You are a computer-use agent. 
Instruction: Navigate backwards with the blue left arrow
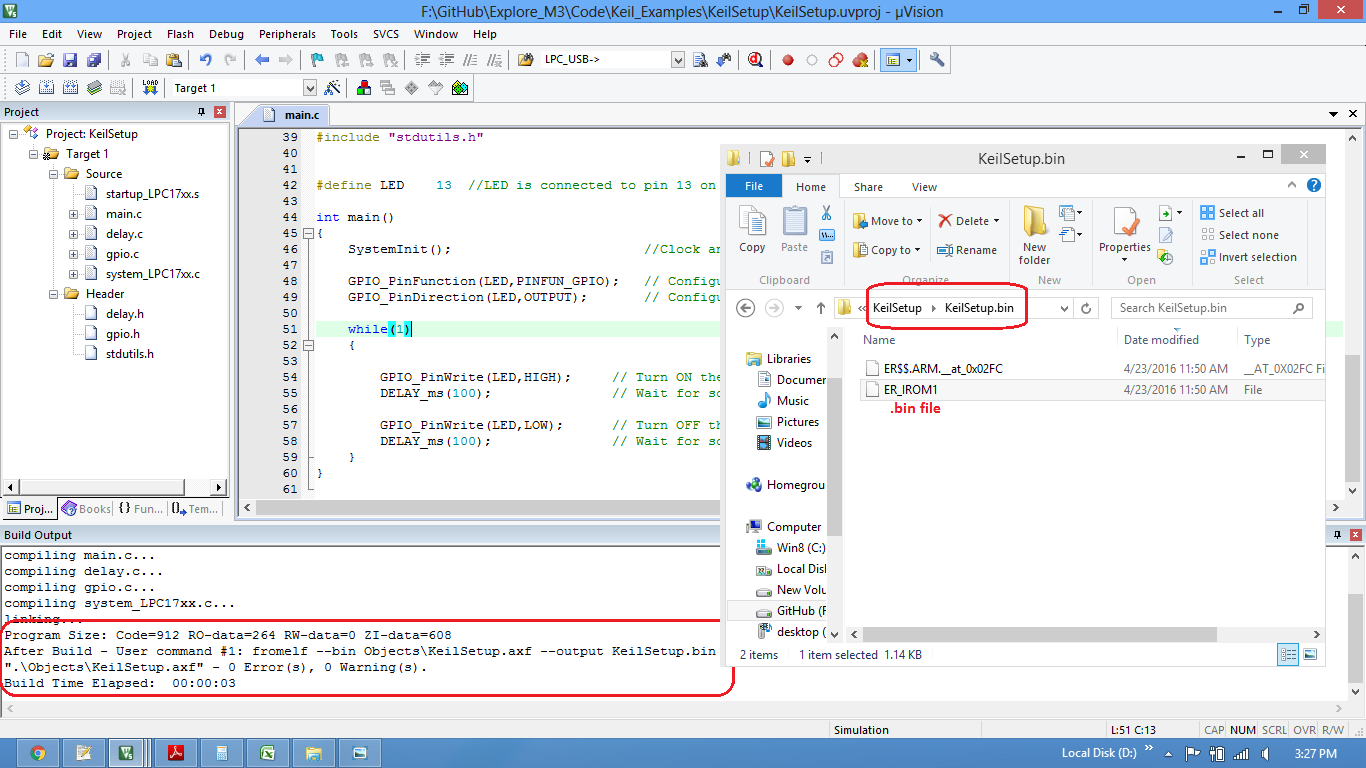(262, 60)
